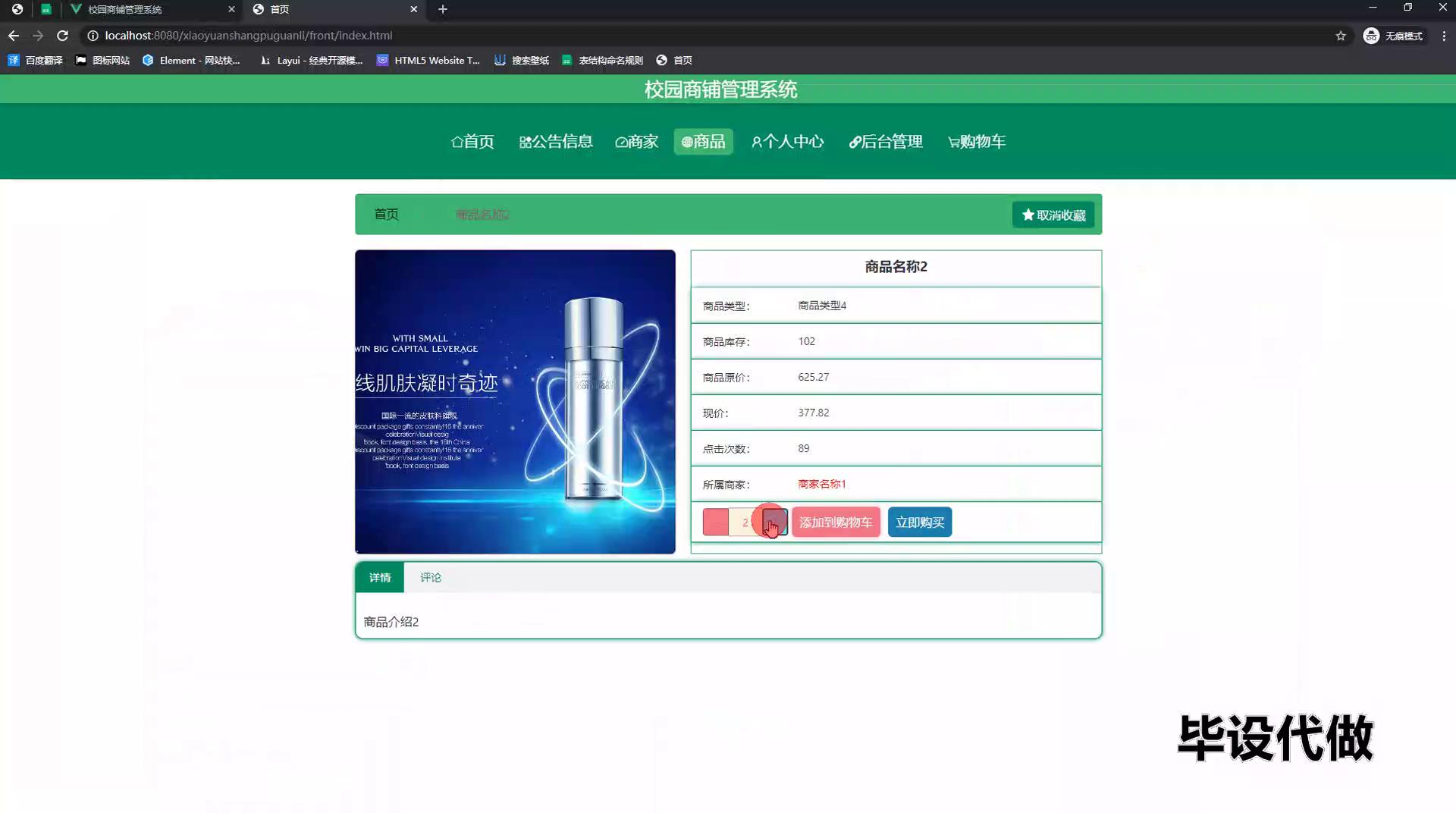Open the Element bookmark
Screen dimensions: 1456x813
pos(192,60)
